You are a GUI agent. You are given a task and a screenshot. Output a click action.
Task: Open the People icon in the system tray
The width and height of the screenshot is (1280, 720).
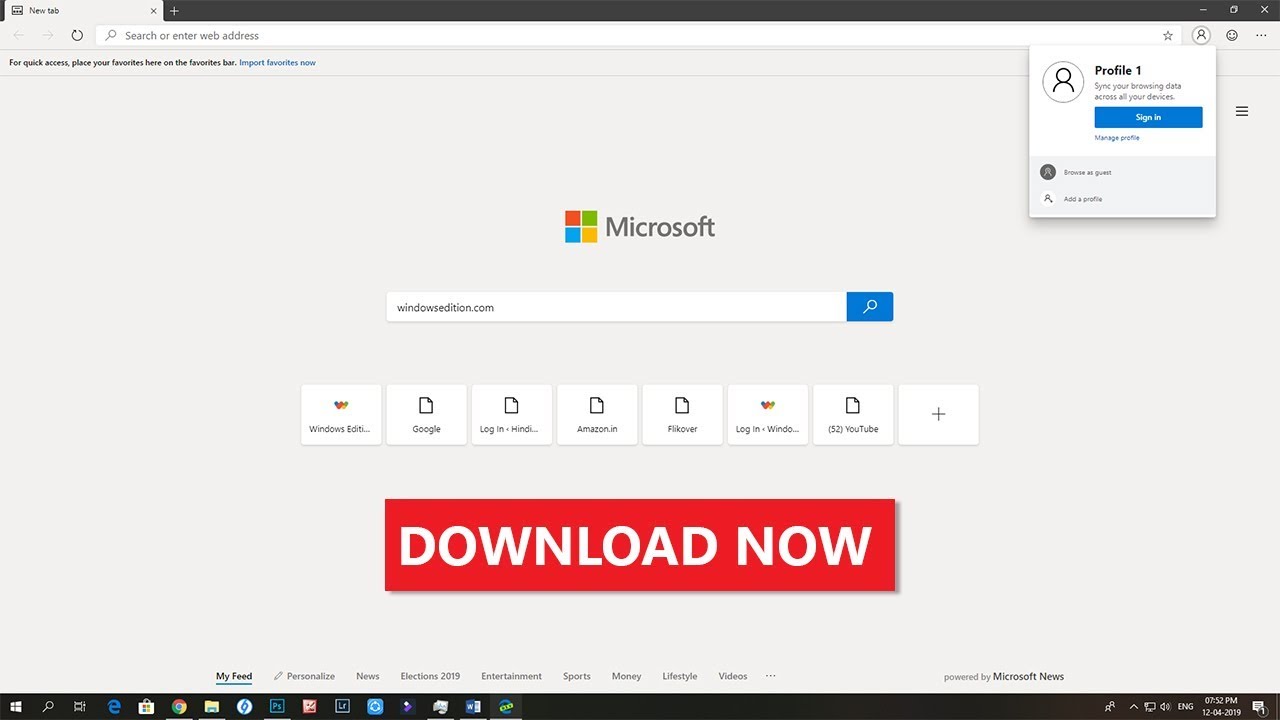[x=1110, y=707]
